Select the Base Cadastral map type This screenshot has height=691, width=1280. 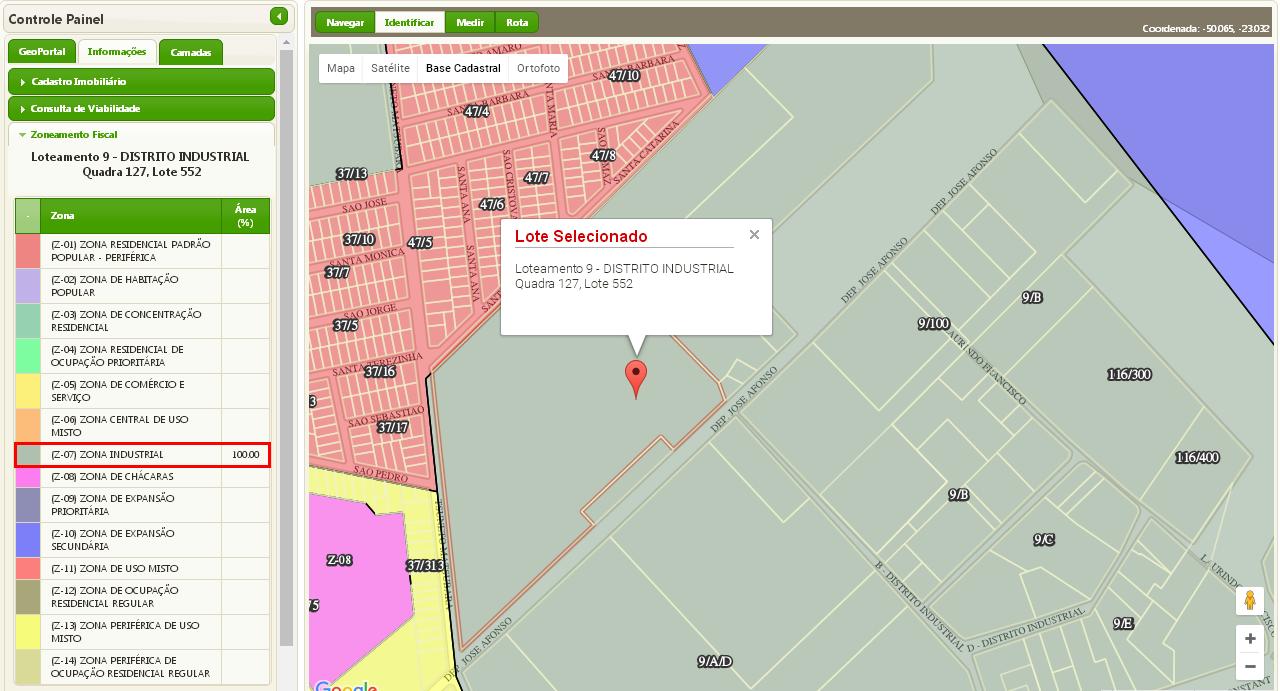tap(463, 68)
